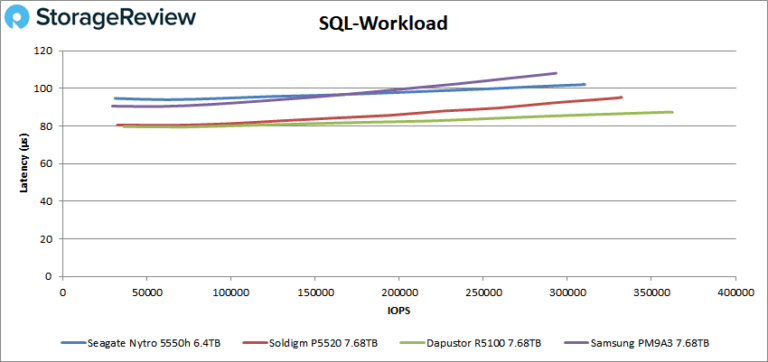Screen dimensions: 768x362
Task: Click the 200000 tick on IOPS axis
Action: [399, 292]
